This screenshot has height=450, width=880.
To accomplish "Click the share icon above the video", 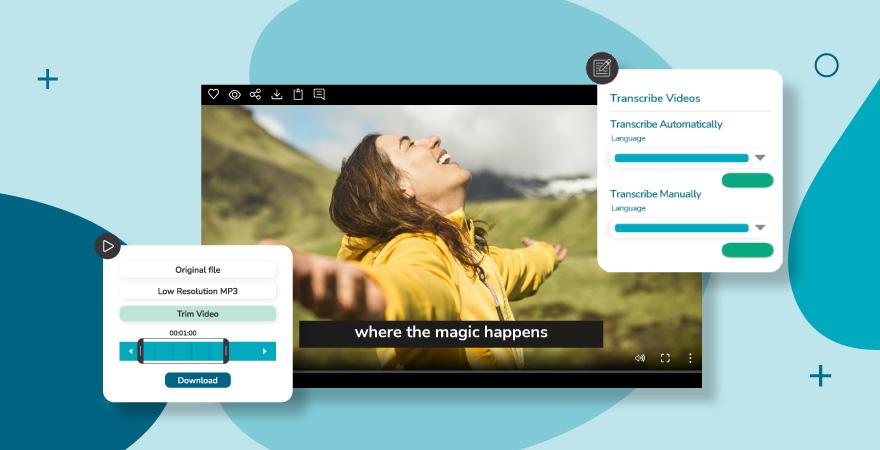I will 256,94.
